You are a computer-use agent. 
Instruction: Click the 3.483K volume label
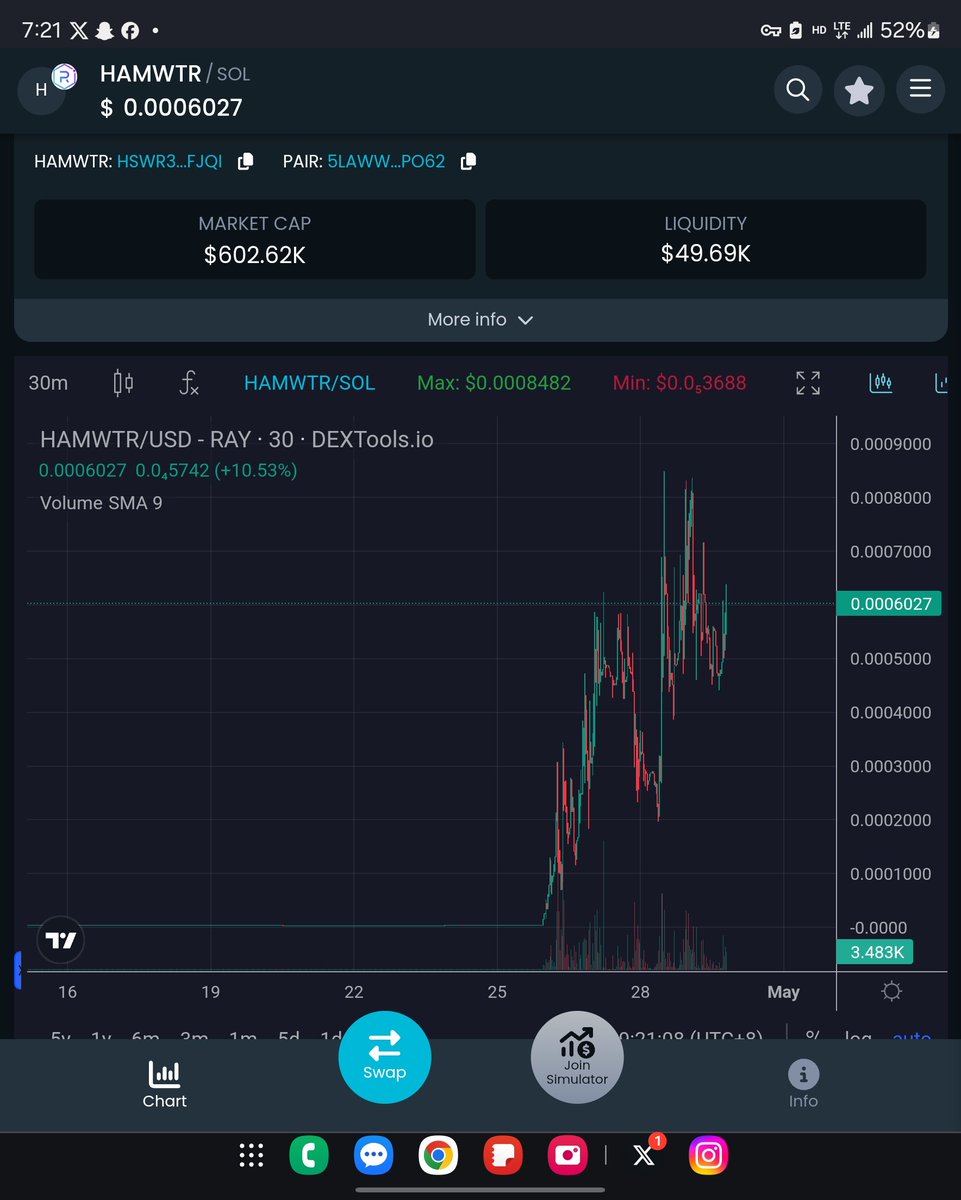(x=876, y=953)
